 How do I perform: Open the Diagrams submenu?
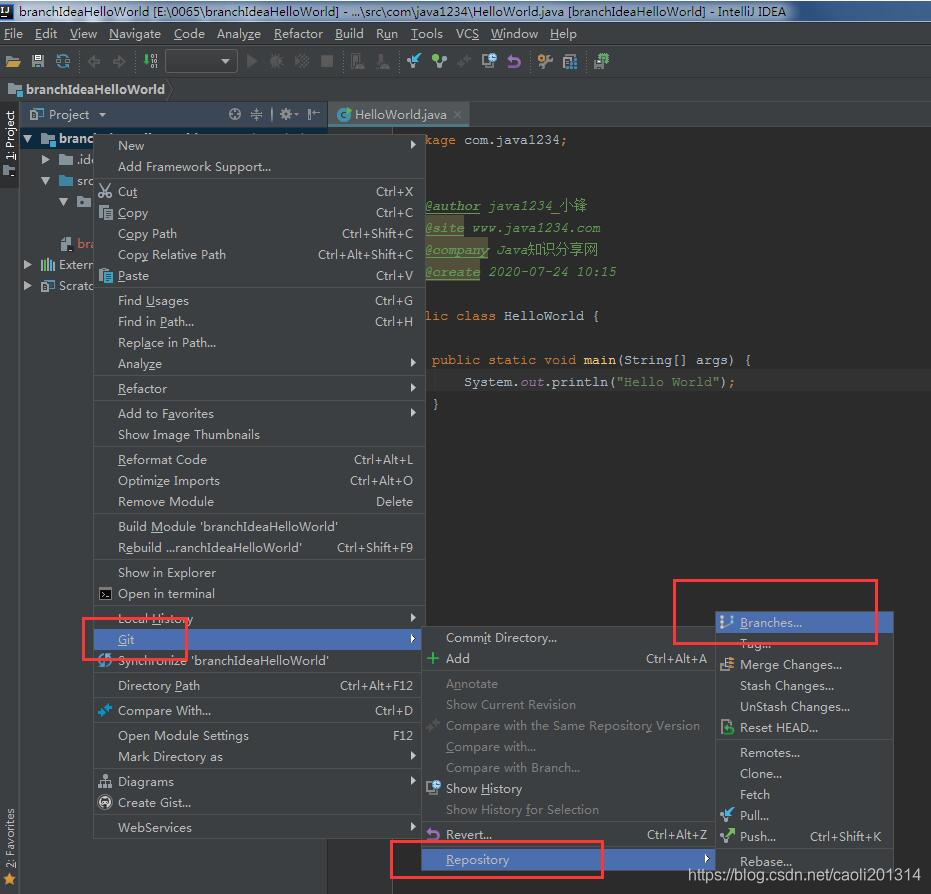coord(259,782)
